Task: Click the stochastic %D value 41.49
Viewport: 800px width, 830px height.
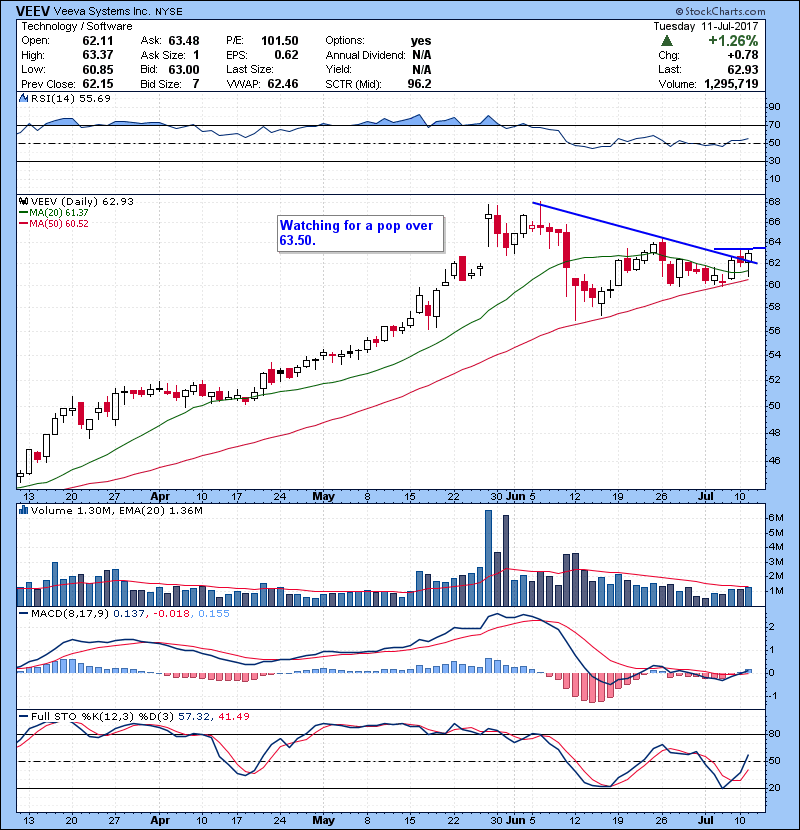Action: [x=233, y=716]
